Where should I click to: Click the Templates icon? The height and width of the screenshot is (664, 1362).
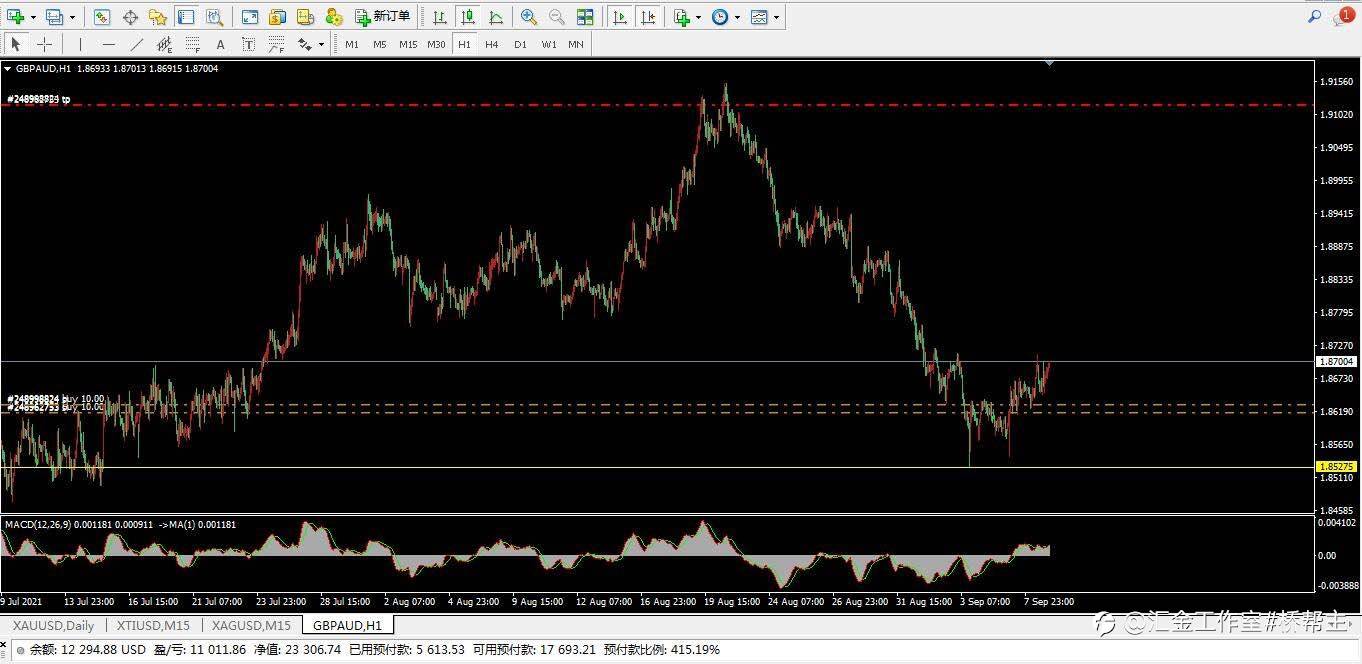click(760, 17)
